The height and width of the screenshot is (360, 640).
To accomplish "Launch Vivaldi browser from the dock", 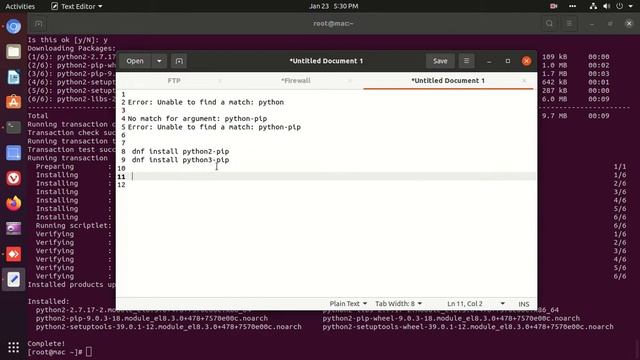I will tap(13, 178).
